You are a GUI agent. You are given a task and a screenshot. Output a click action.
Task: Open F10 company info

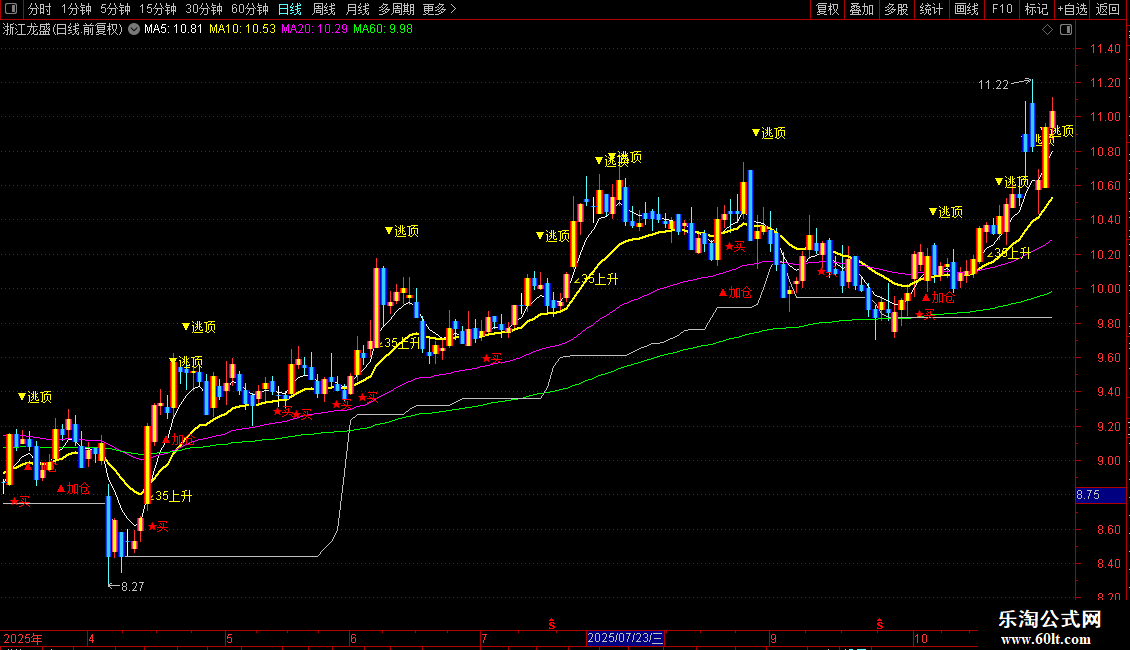tap(1002, 9)
